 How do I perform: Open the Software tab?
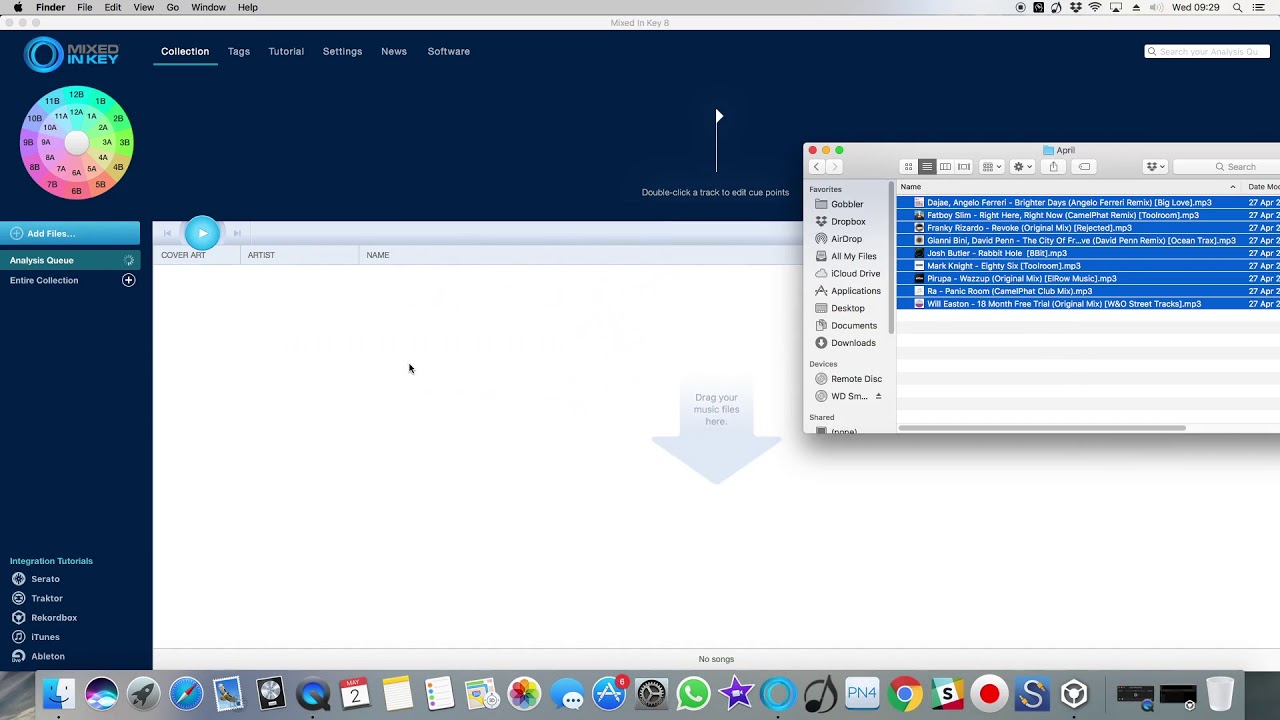point(448,51)
